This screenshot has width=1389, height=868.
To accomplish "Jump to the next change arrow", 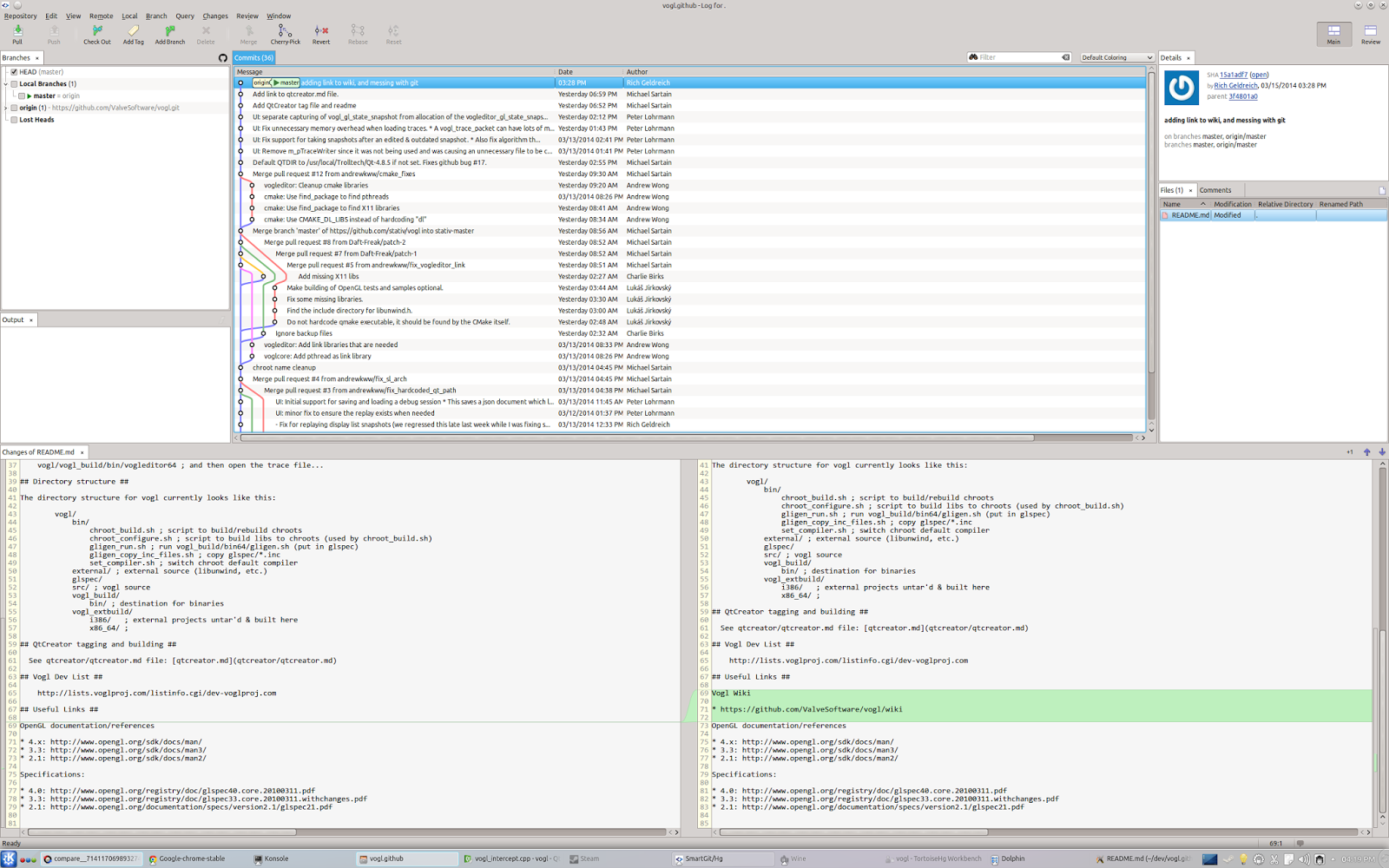I will tap(1382, 452).
